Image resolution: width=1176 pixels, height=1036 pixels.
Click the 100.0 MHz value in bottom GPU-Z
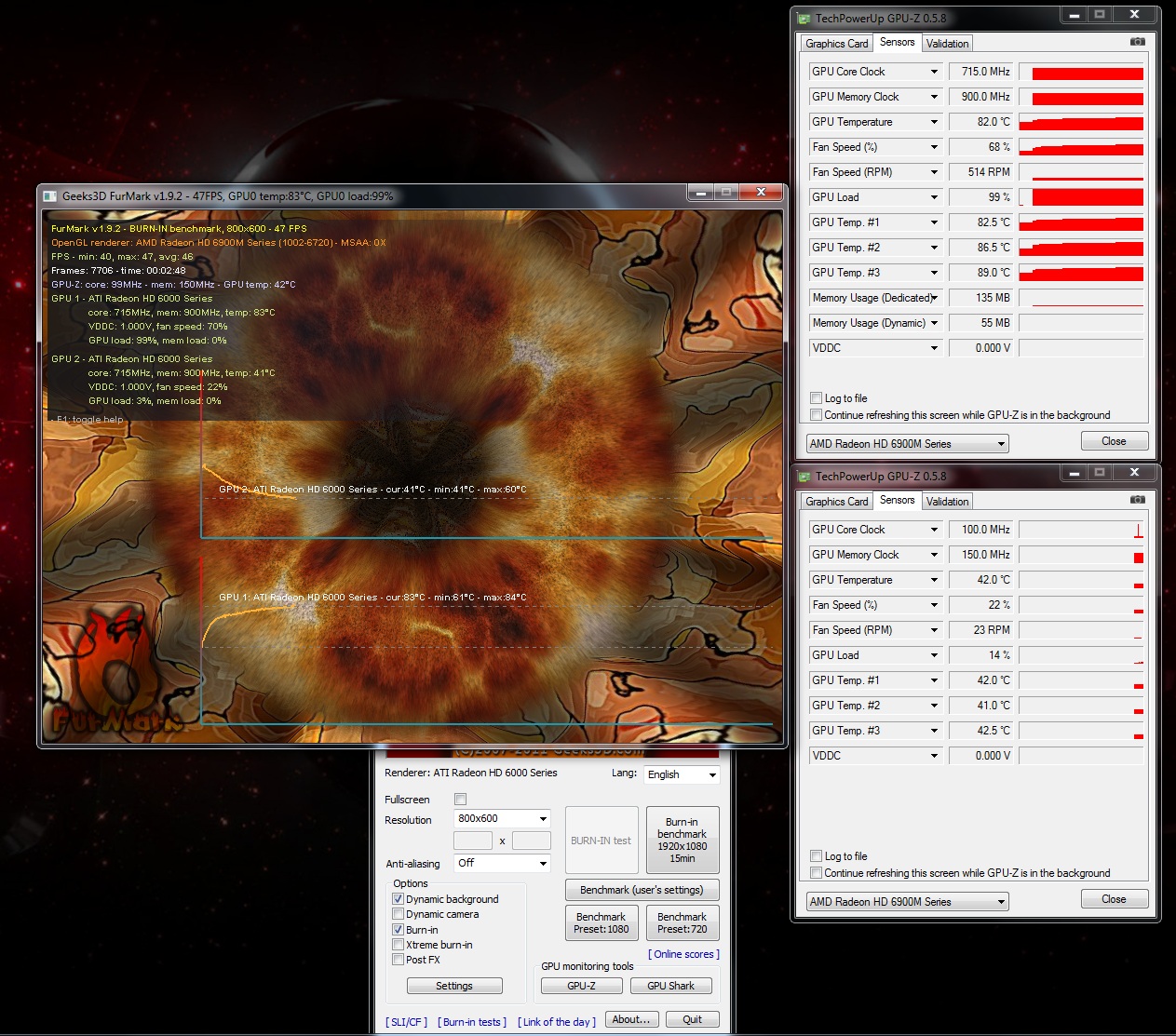coord(981,530)
